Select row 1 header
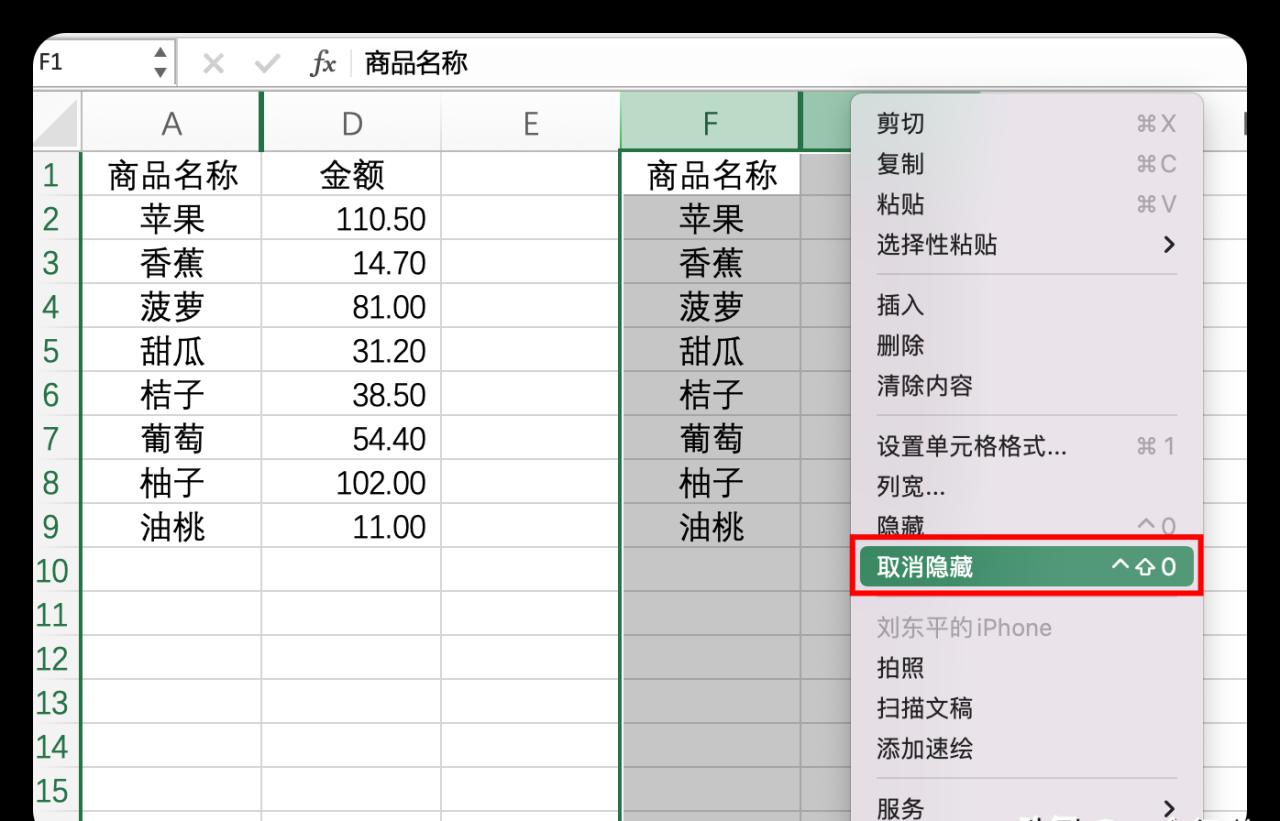 tap(58, 175)
